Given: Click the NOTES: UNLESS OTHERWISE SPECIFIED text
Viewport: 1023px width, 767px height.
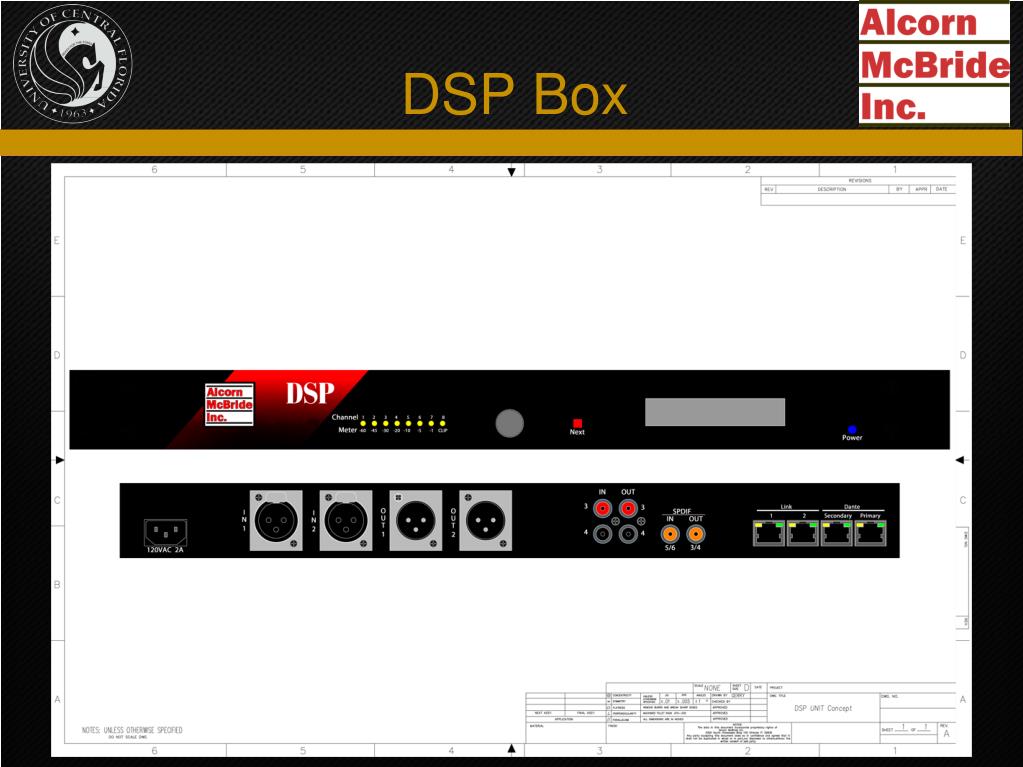Looking at the screenshot, I should point(132,730).
